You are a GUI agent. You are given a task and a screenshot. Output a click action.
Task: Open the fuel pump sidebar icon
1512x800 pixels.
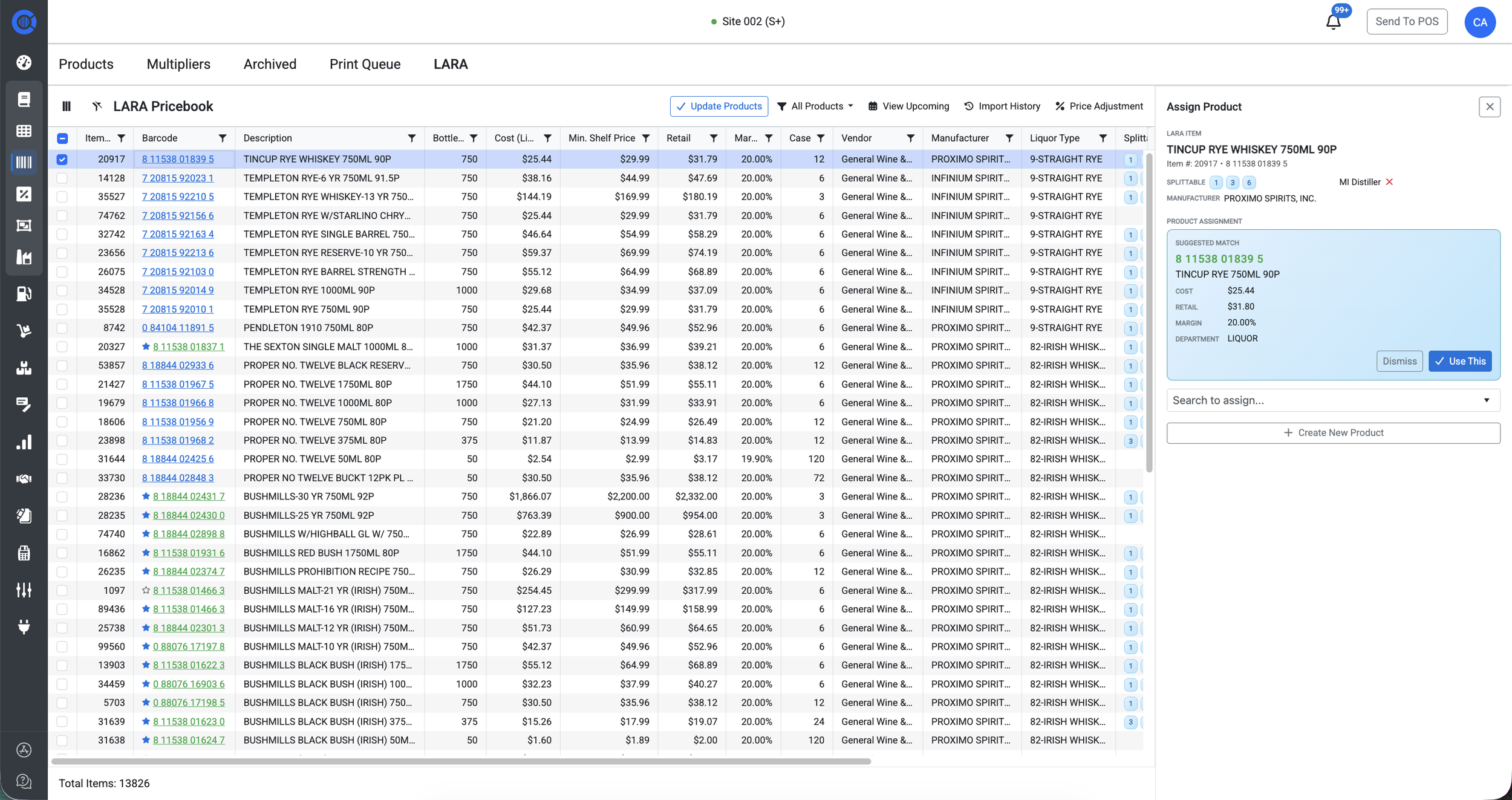tap(24, 294)
